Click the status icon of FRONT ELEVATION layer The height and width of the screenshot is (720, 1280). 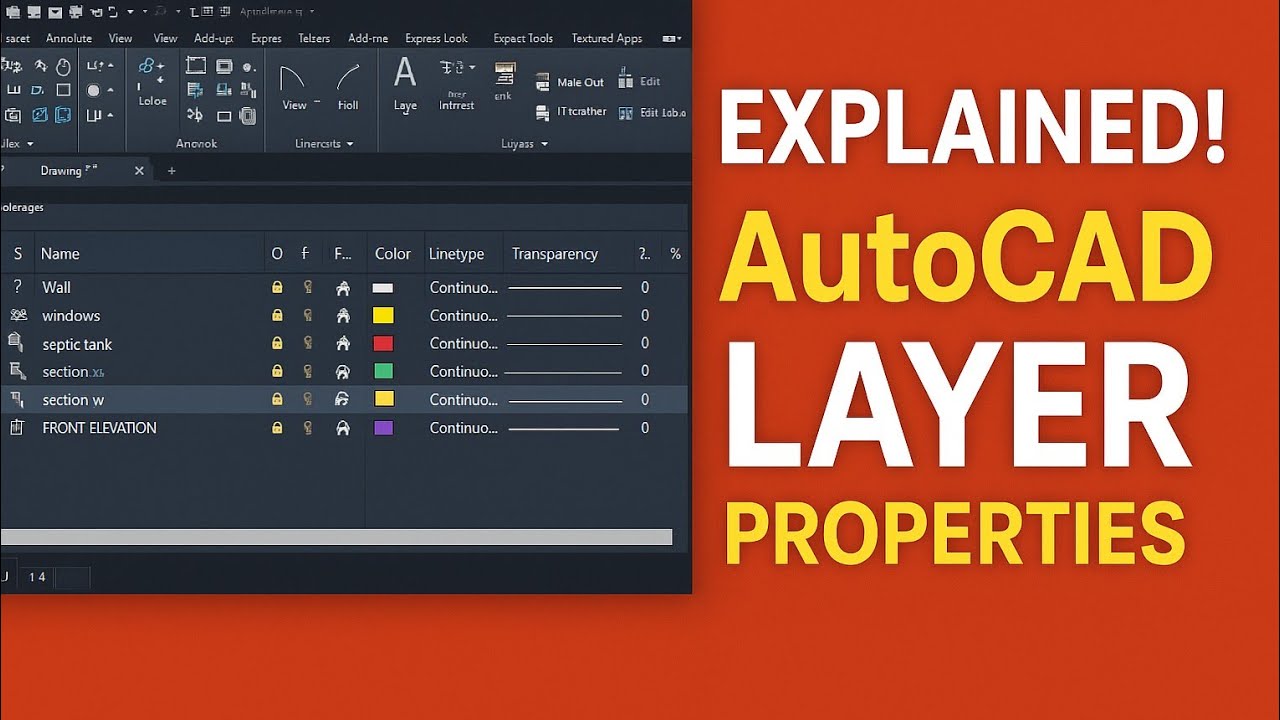click(16, 428)
